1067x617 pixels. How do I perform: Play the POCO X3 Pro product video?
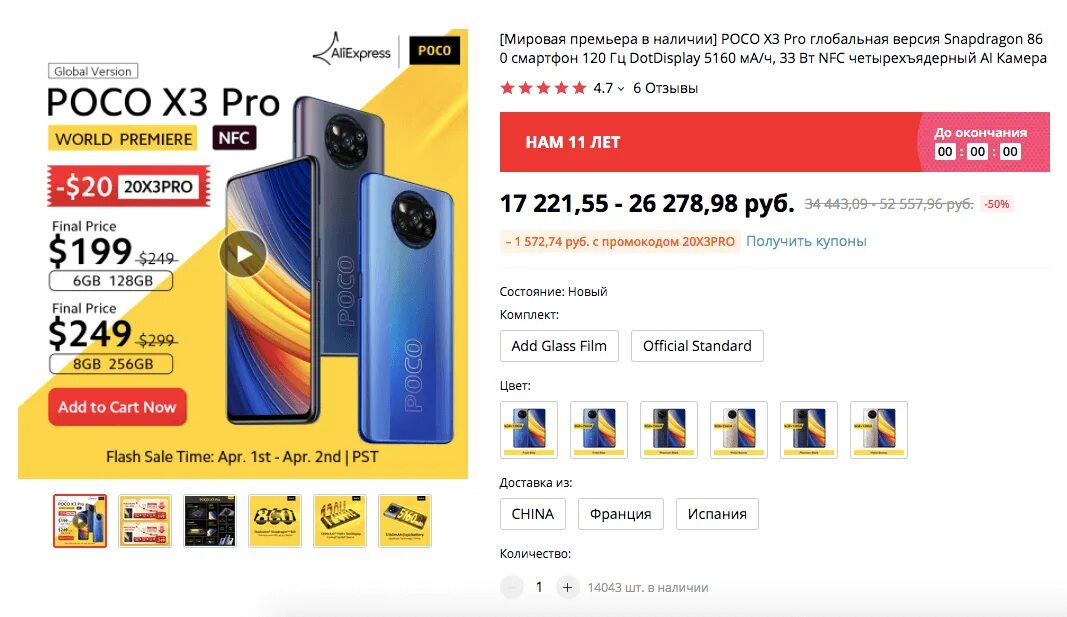click(243, 254)
